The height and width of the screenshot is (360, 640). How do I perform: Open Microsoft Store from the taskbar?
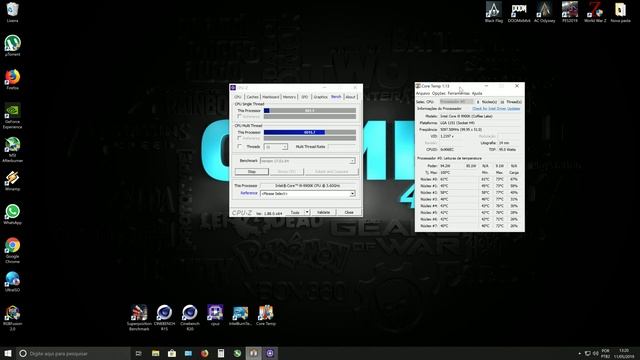coord(172,353)
